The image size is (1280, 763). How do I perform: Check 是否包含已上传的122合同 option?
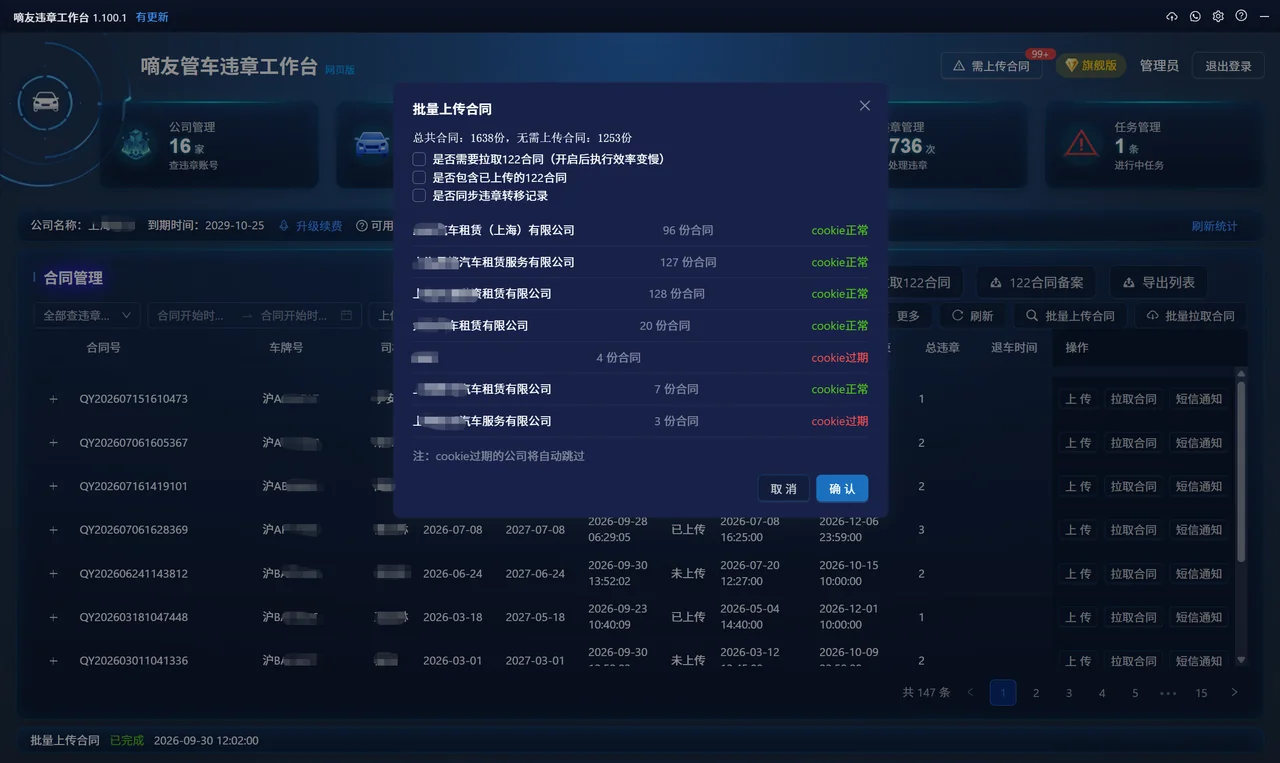click(420, 177)
